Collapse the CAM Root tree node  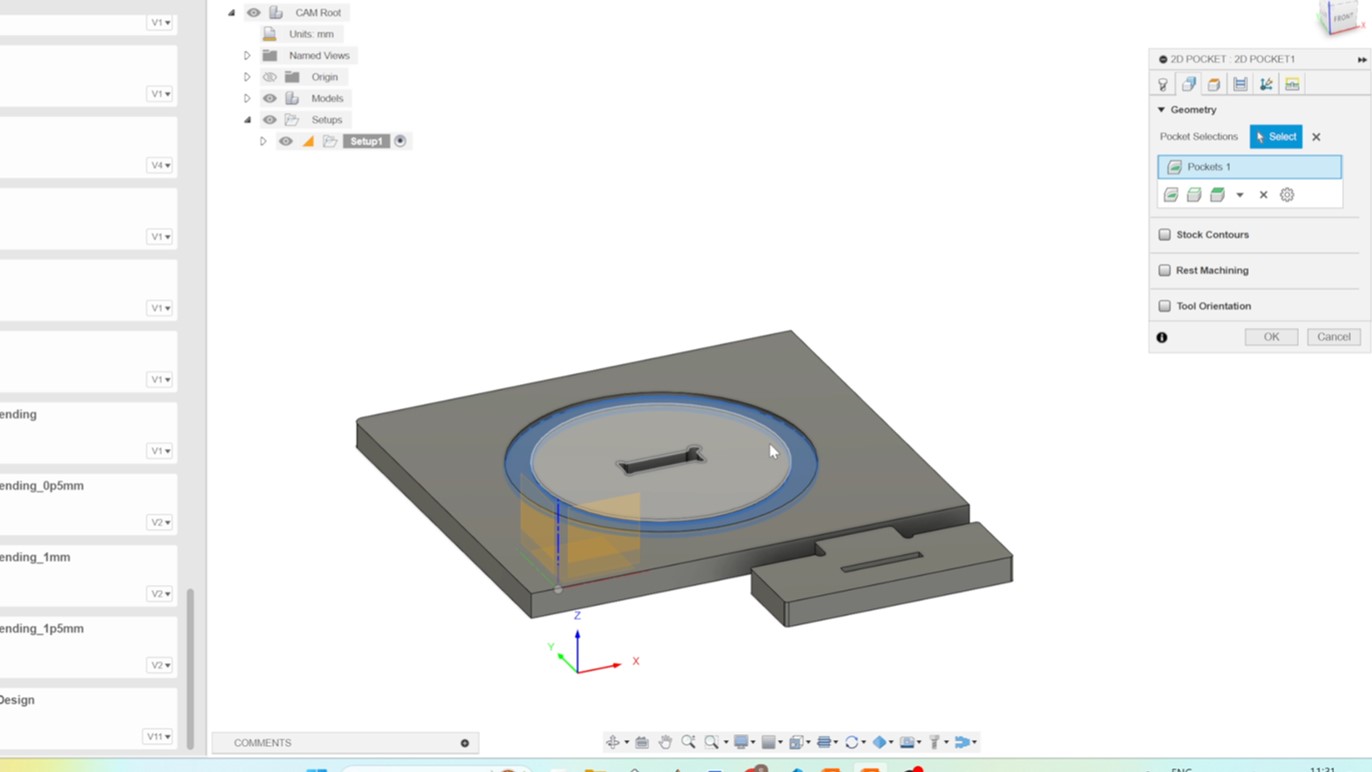[x=231, y=13]
